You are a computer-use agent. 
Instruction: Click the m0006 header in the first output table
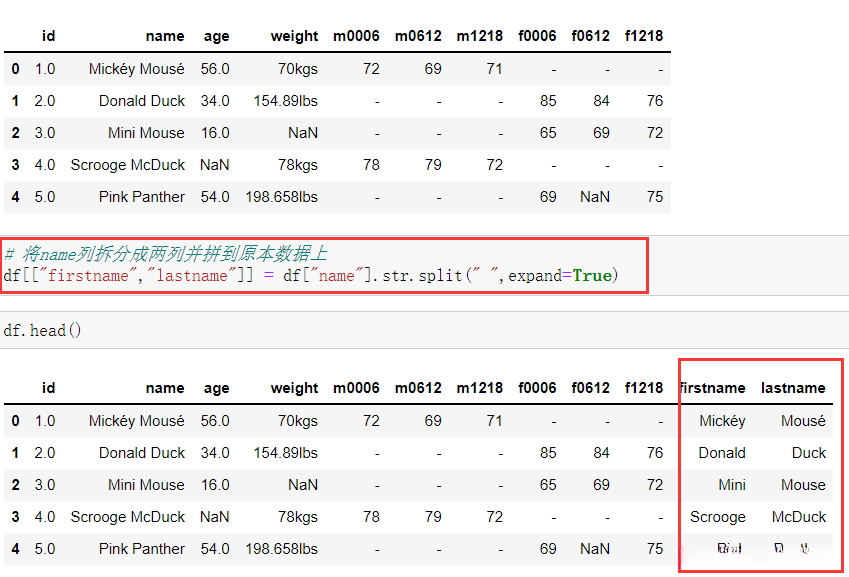356,36
